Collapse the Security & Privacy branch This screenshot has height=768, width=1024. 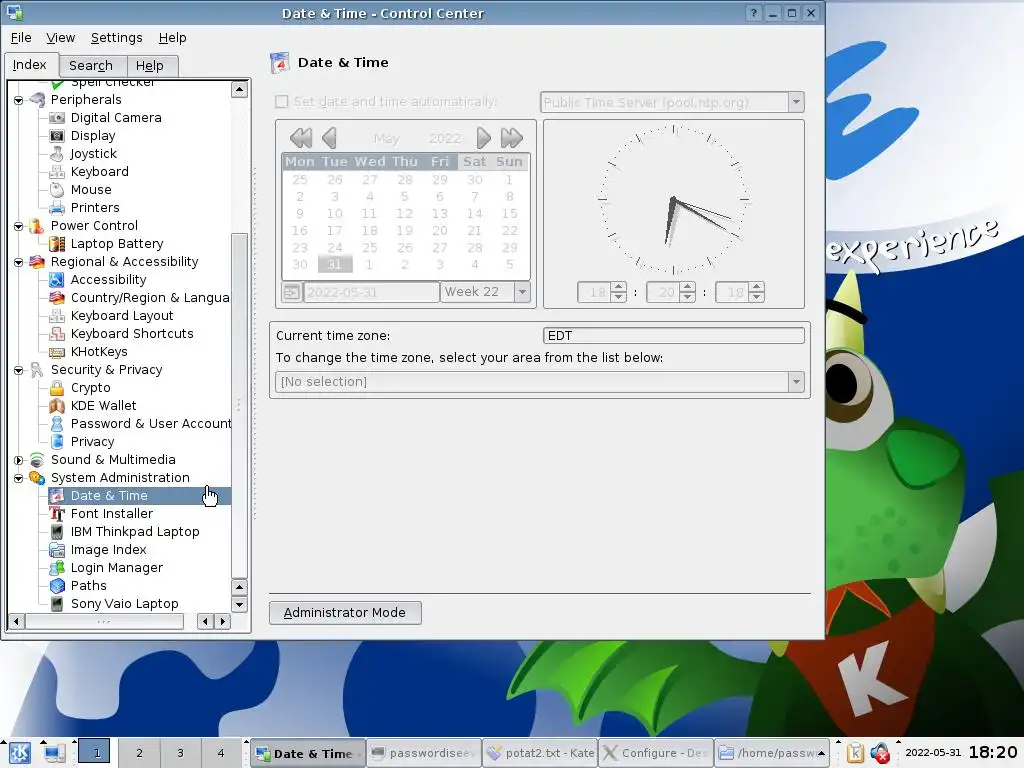18,370
